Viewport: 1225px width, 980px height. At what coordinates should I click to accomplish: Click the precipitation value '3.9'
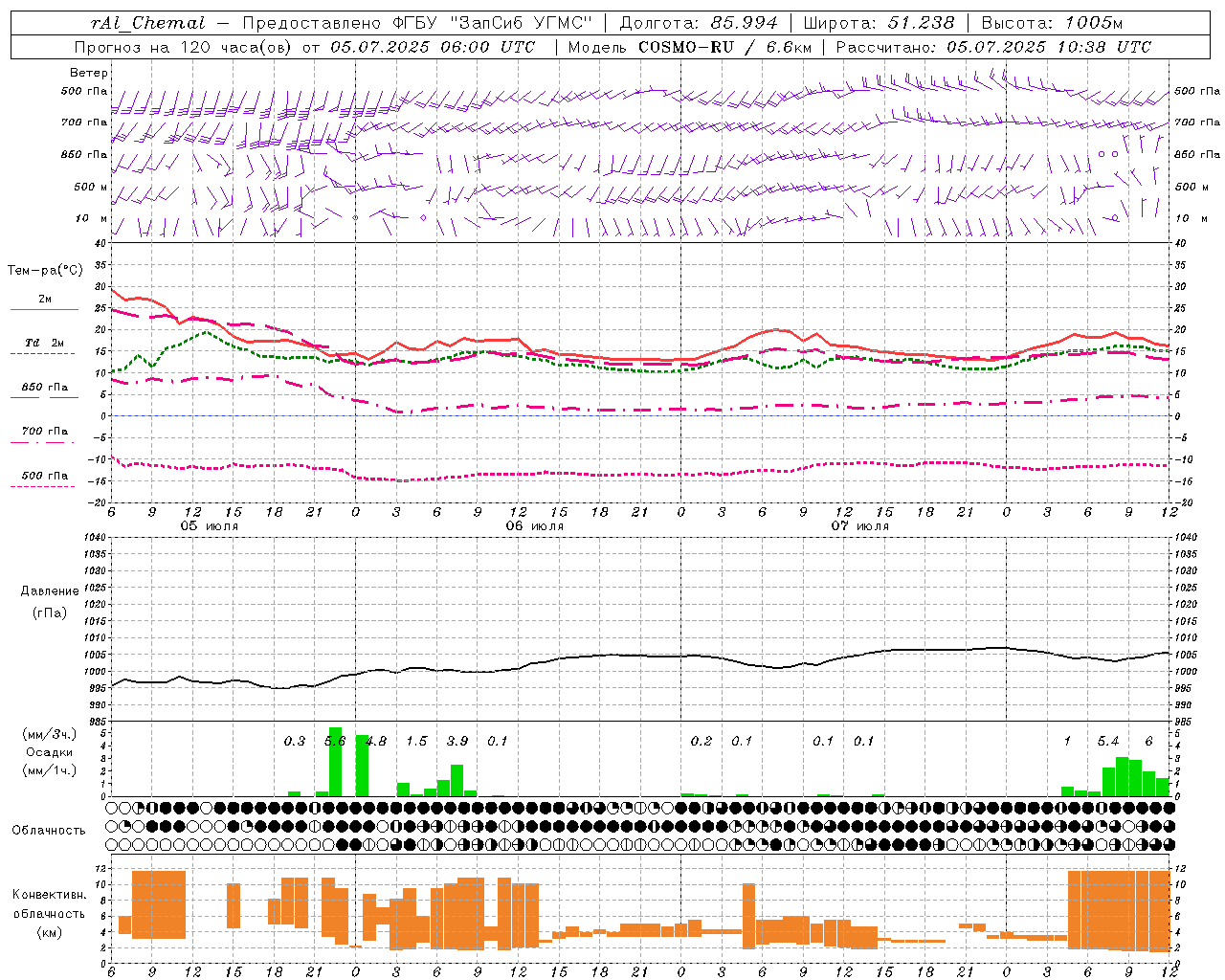(457, 741)
